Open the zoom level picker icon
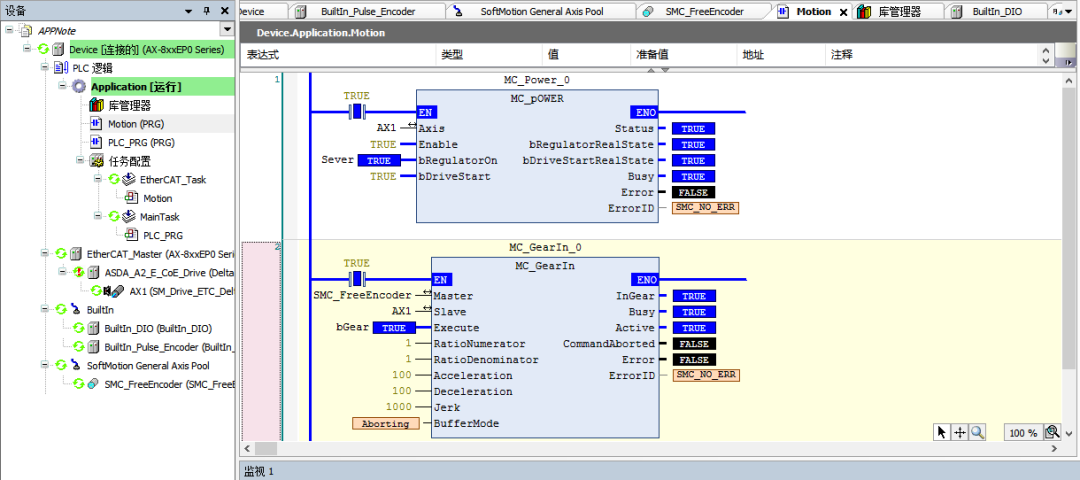This screenshot has width=1080, height=480. point(1052,432)
